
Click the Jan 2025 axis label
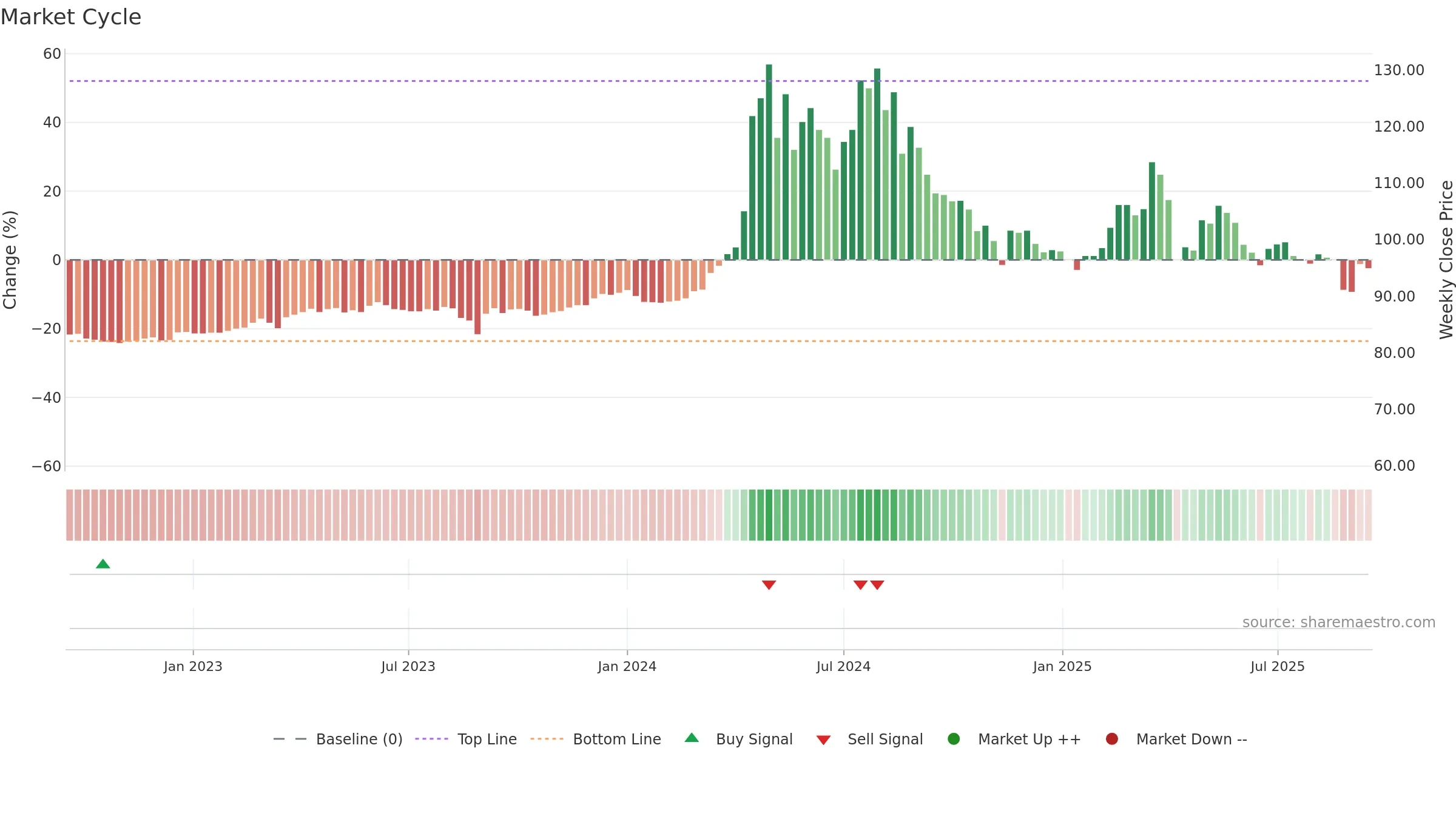(x=1062, y=667)
